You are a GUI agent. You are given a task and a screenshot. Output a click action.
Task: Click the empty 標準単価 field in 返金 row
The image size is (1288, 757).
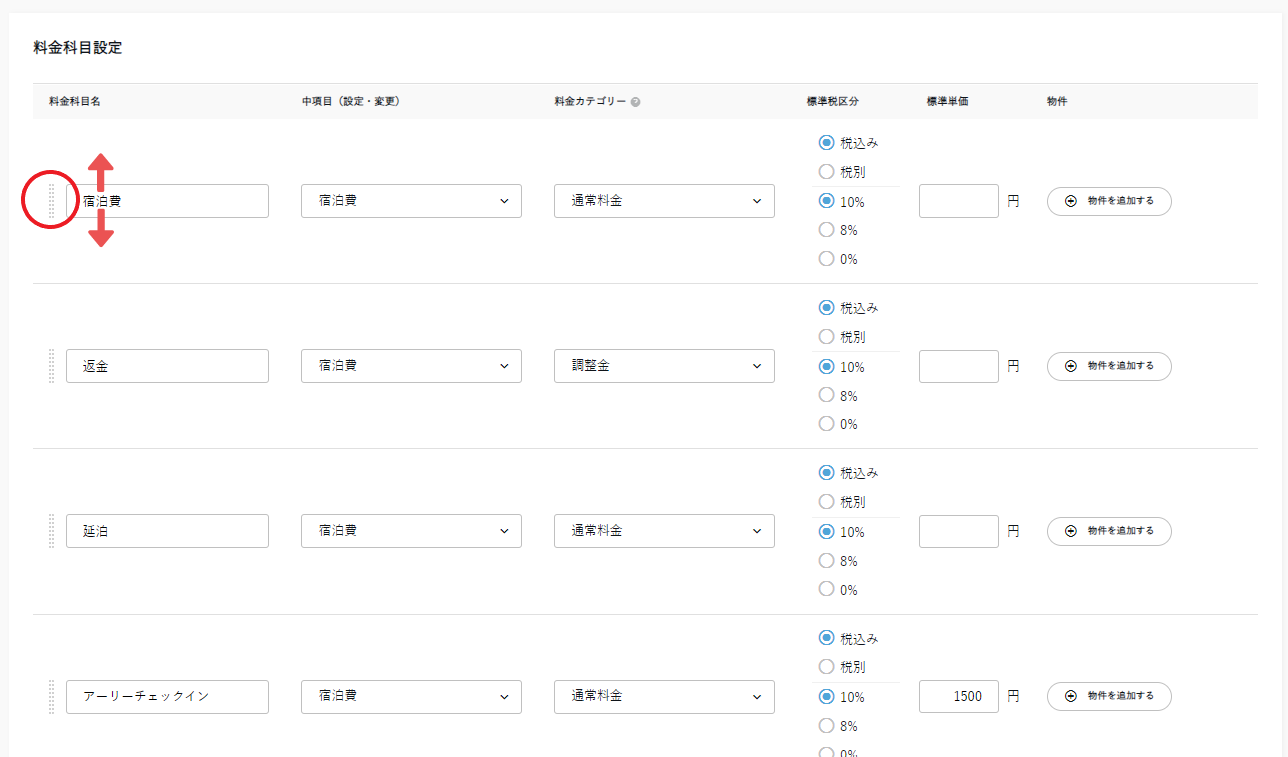[x=958, y=366]
